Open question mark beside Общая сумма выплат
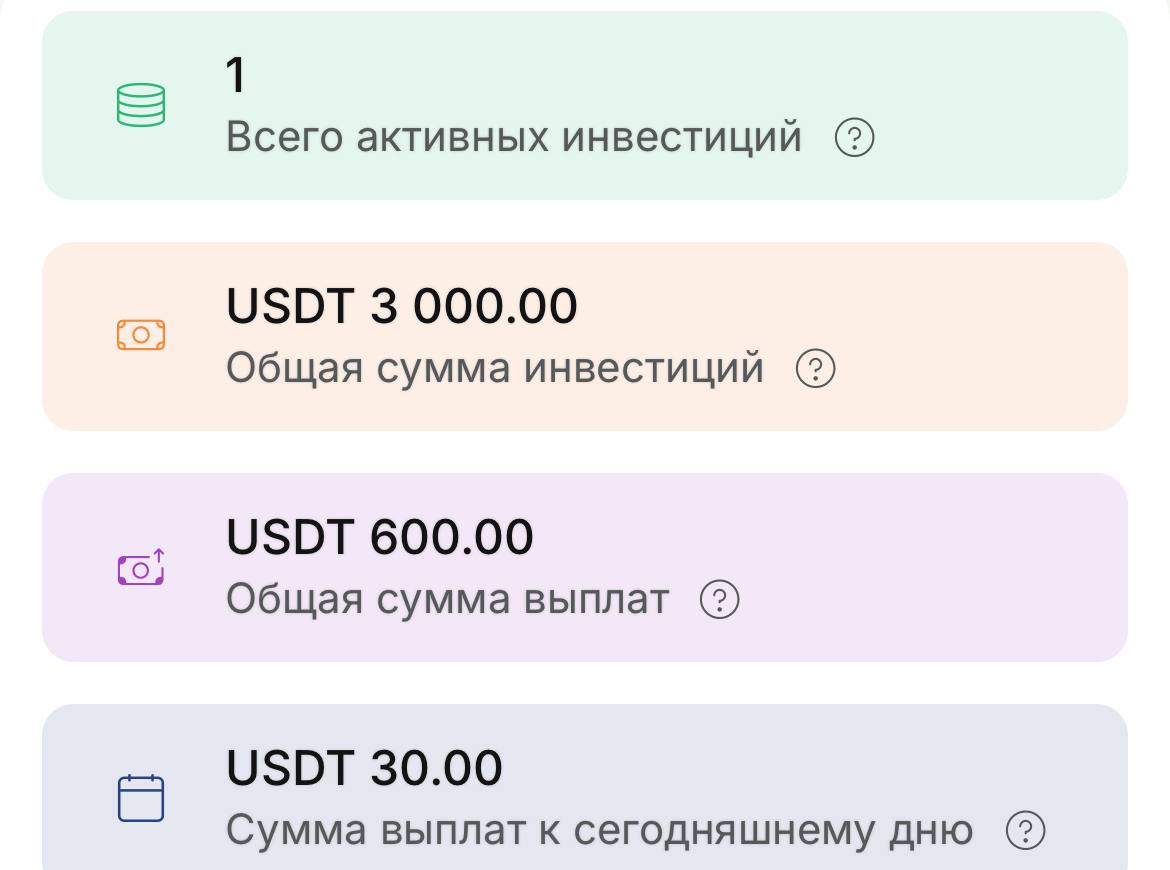This screenshot has height=870, width=1170. pos(719,600)
